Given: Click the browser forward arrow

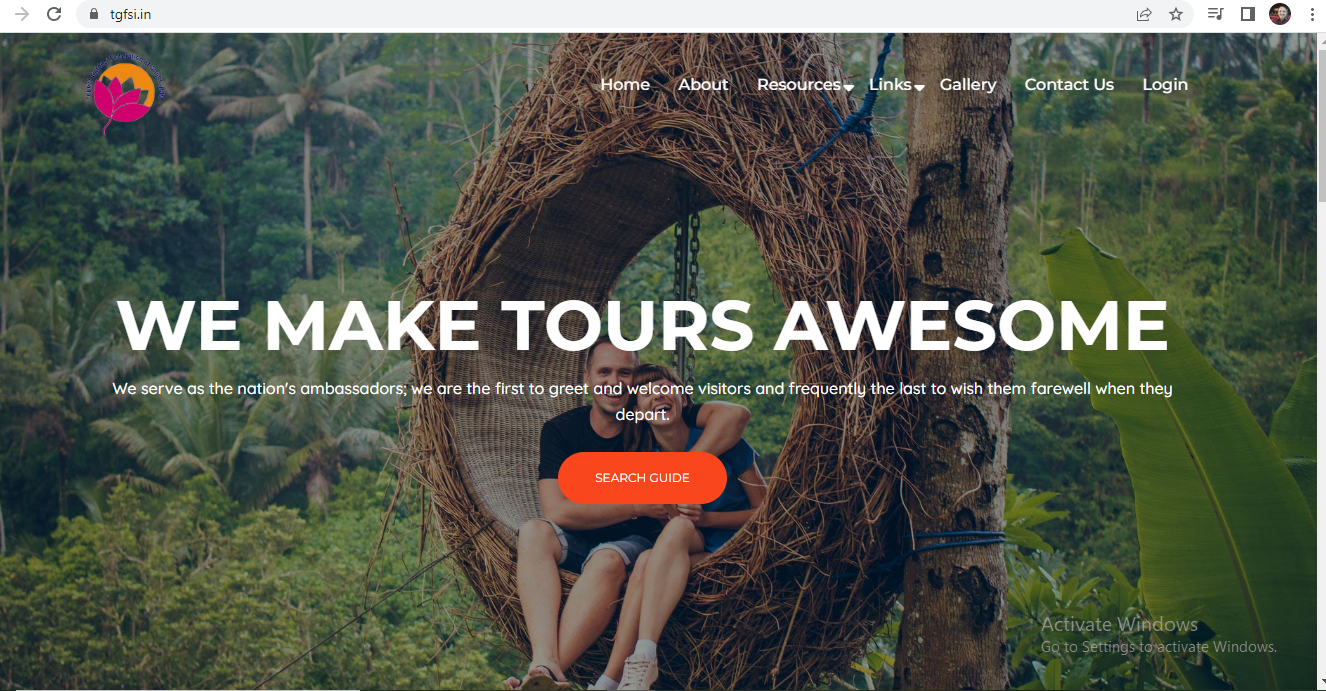Looking at the screenshot, I should pos(22,14).
